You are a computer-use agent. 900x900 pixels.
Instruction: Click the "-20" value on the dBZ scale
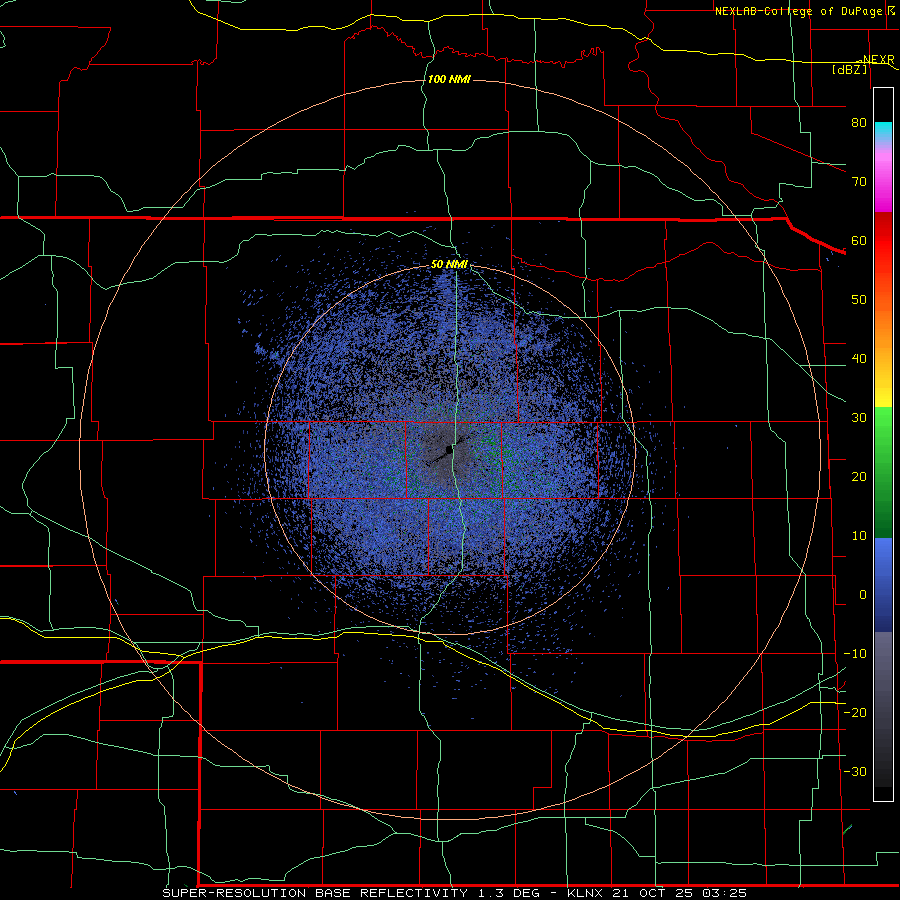855,712
